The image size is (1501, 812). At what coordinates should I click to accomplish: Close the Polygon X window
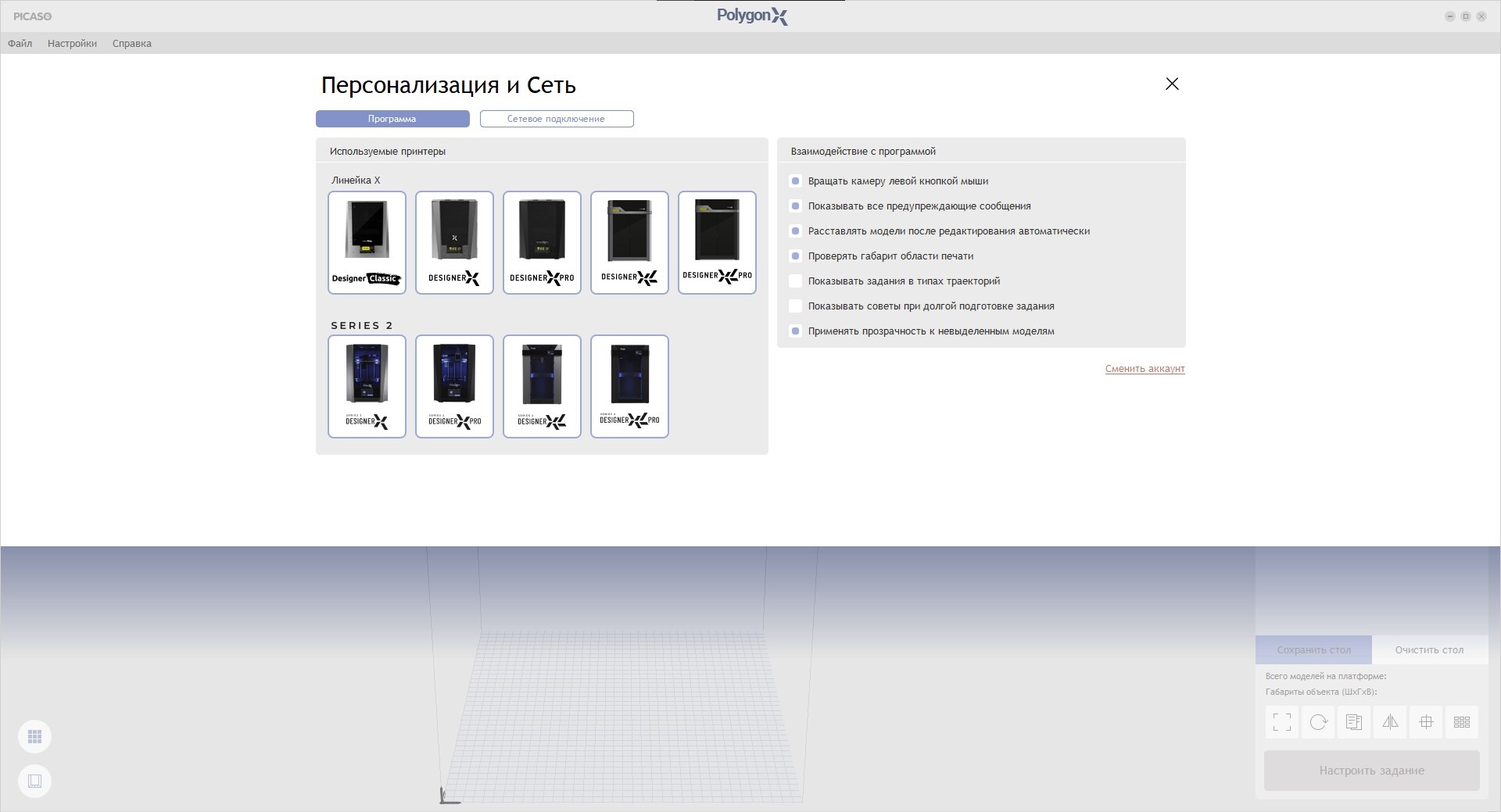[x=1481, y=16]
